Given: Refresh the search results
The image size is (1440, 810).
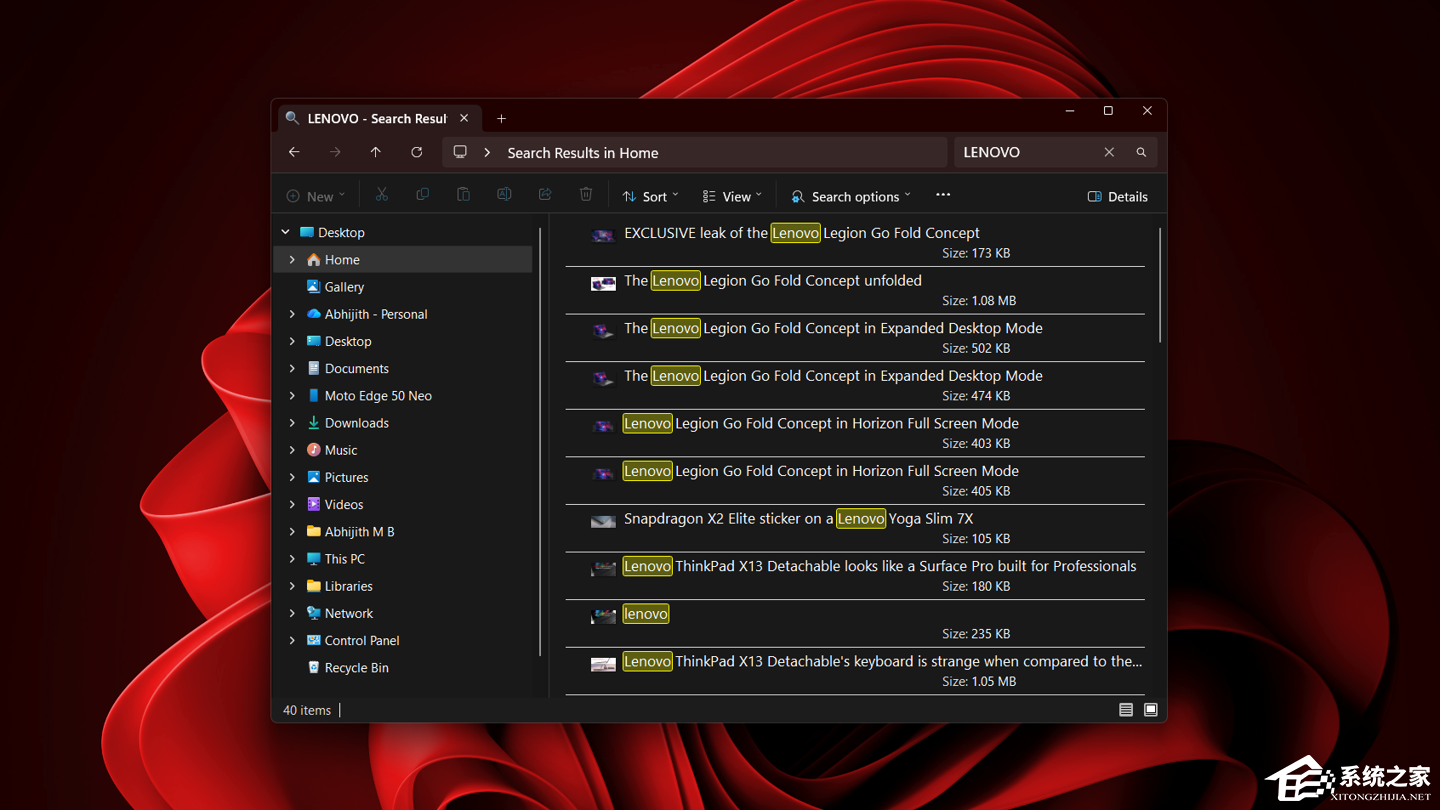Looking at the screenshot, I should (x=417, y=152).
